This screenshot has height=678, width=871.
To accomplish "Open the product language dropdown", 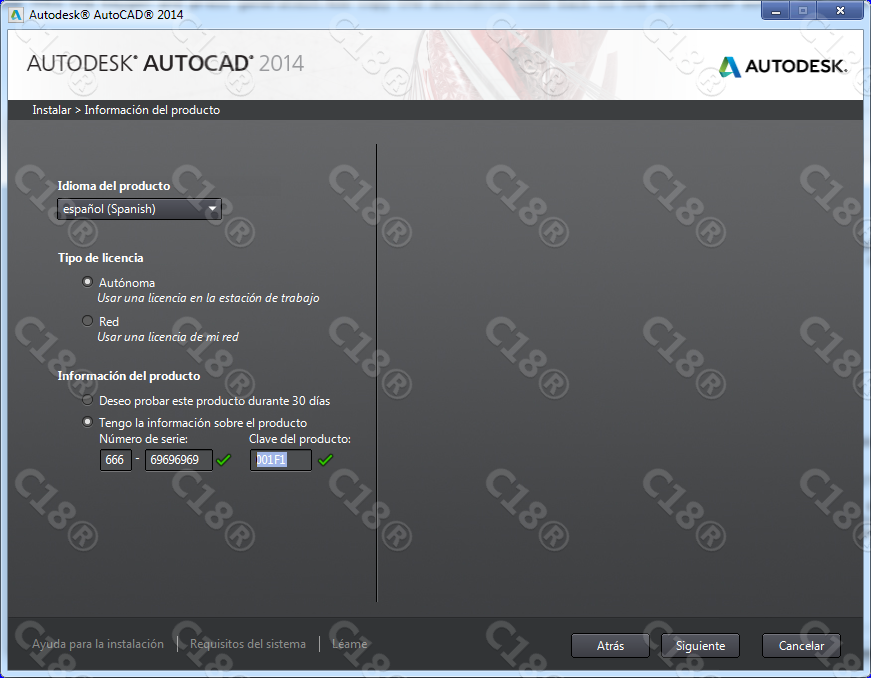I will tap(139, 209).
